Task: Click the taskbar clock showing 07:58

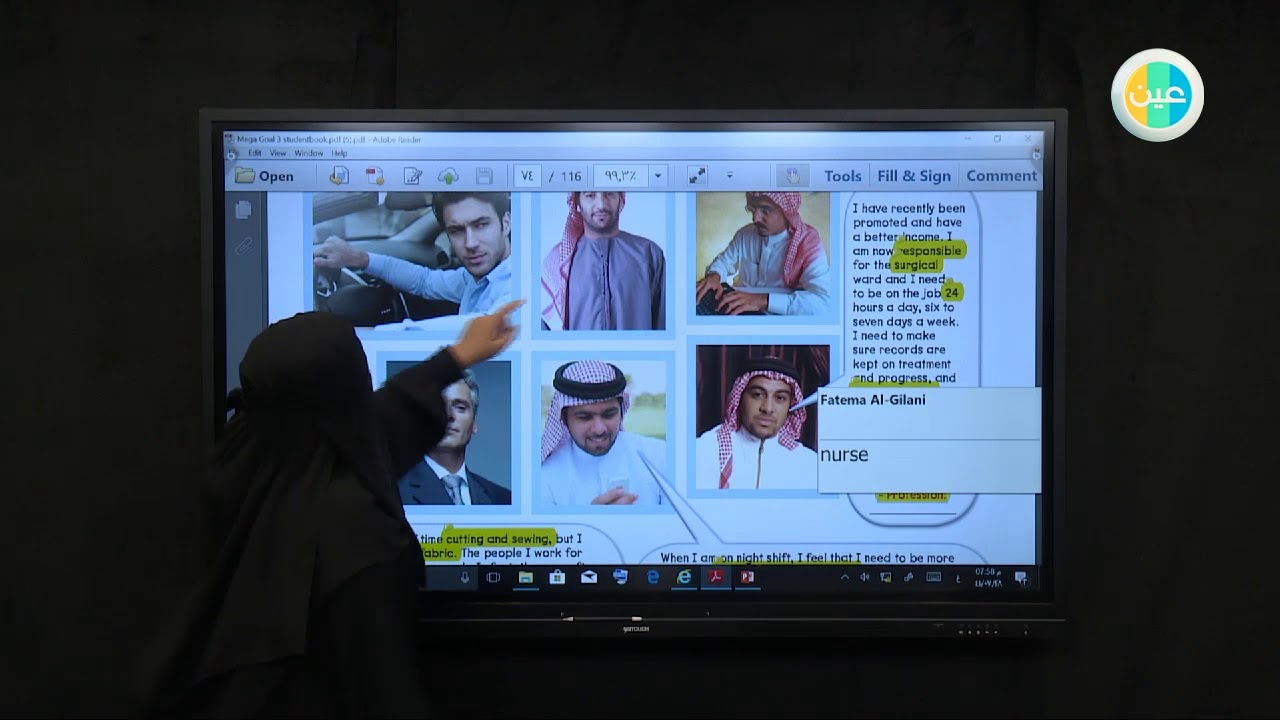Action: pyautogui.click(x=986, y=577)
